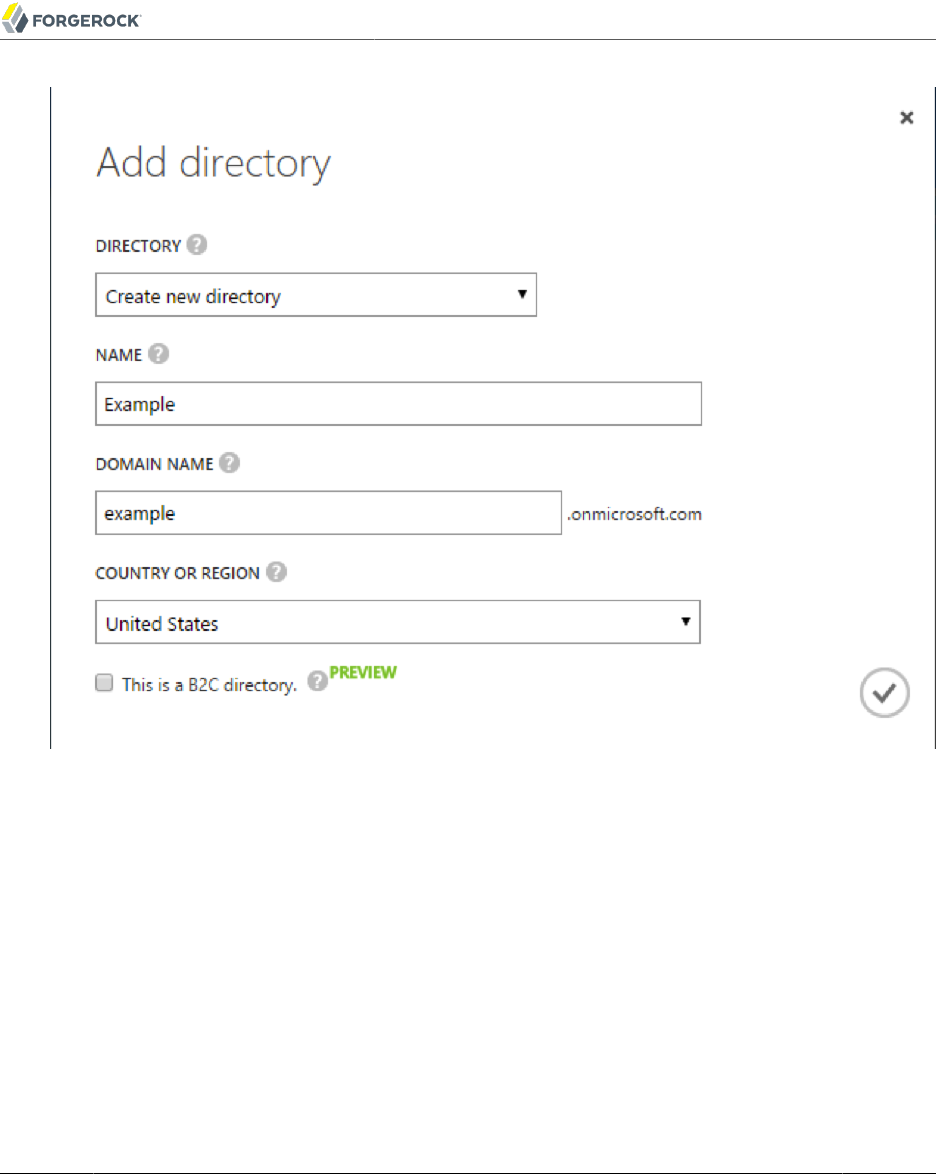
Task: Click the COUNTRY OR REGION field label
Action: [x=177, y=573]
